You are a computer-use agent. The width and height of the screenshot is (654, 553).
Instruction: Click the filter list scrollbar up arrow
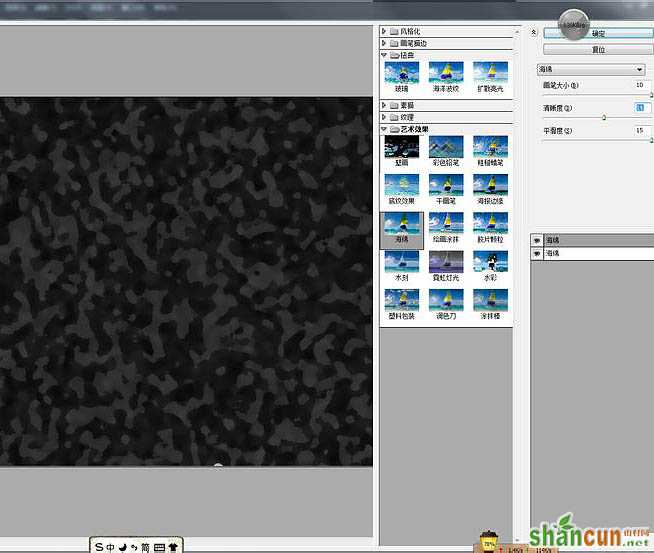pyautogui.click(x=517, y=32)
